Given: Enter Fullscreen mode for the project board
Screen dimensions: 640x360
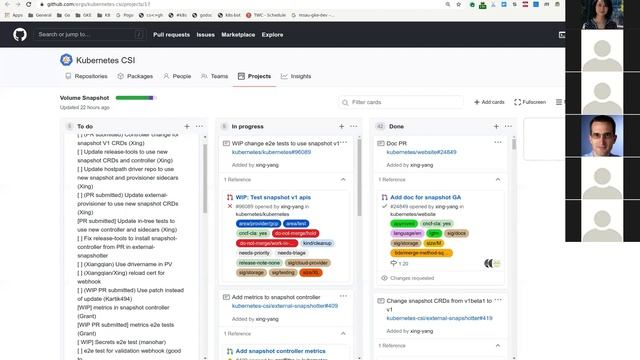Looking at the screenshot, I should (530, 102).
